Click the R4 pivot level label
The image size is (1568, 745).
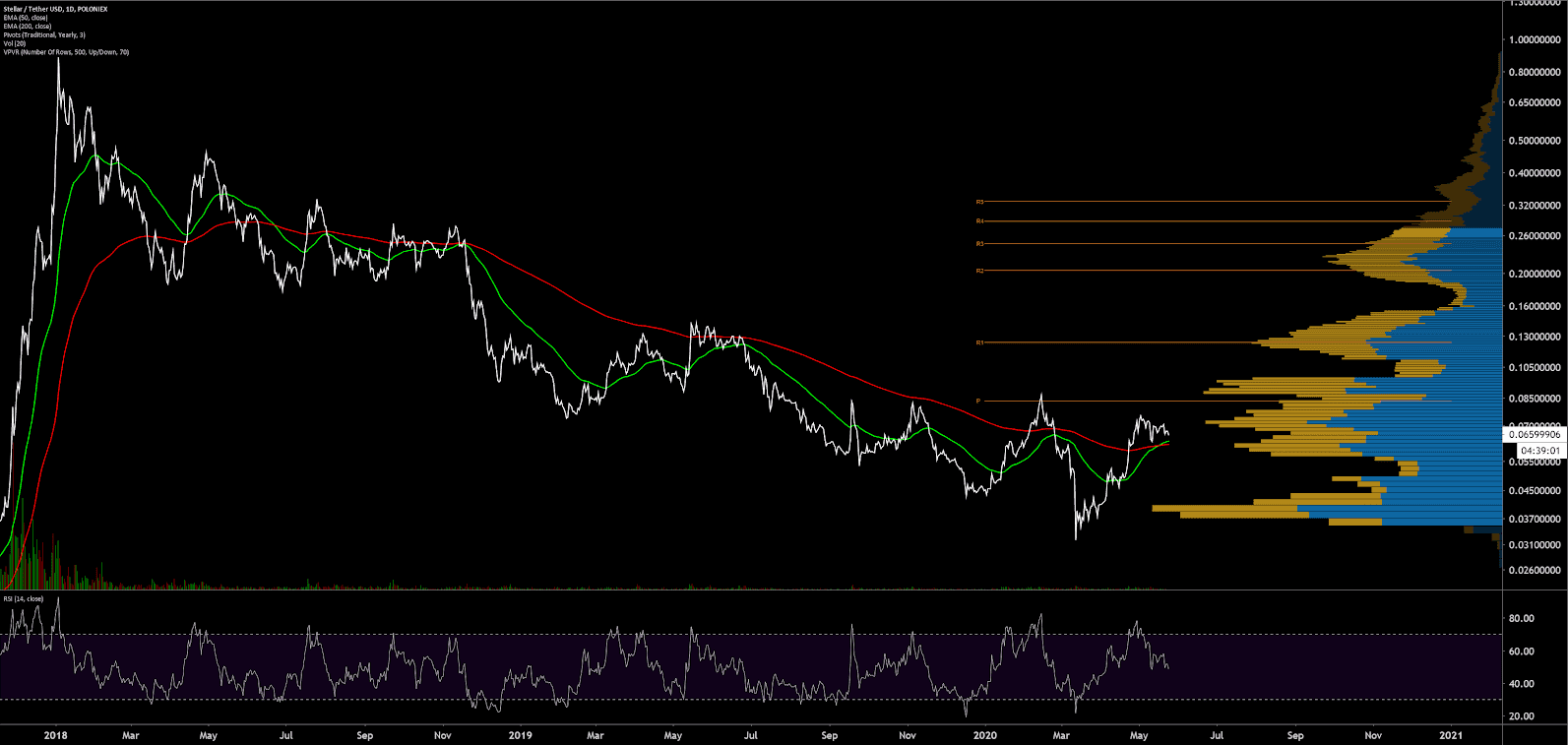pos(979,221)
